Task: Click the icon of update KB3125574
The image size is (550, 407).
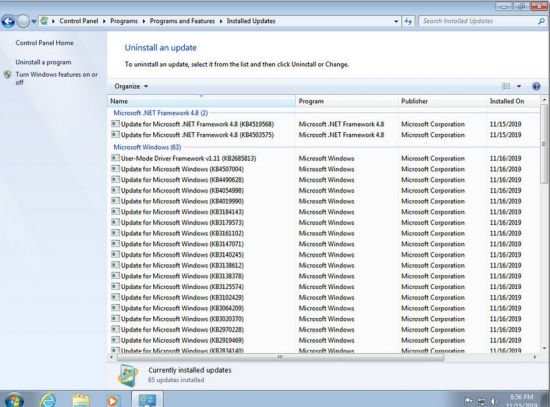Action: (x=115, y=286)
